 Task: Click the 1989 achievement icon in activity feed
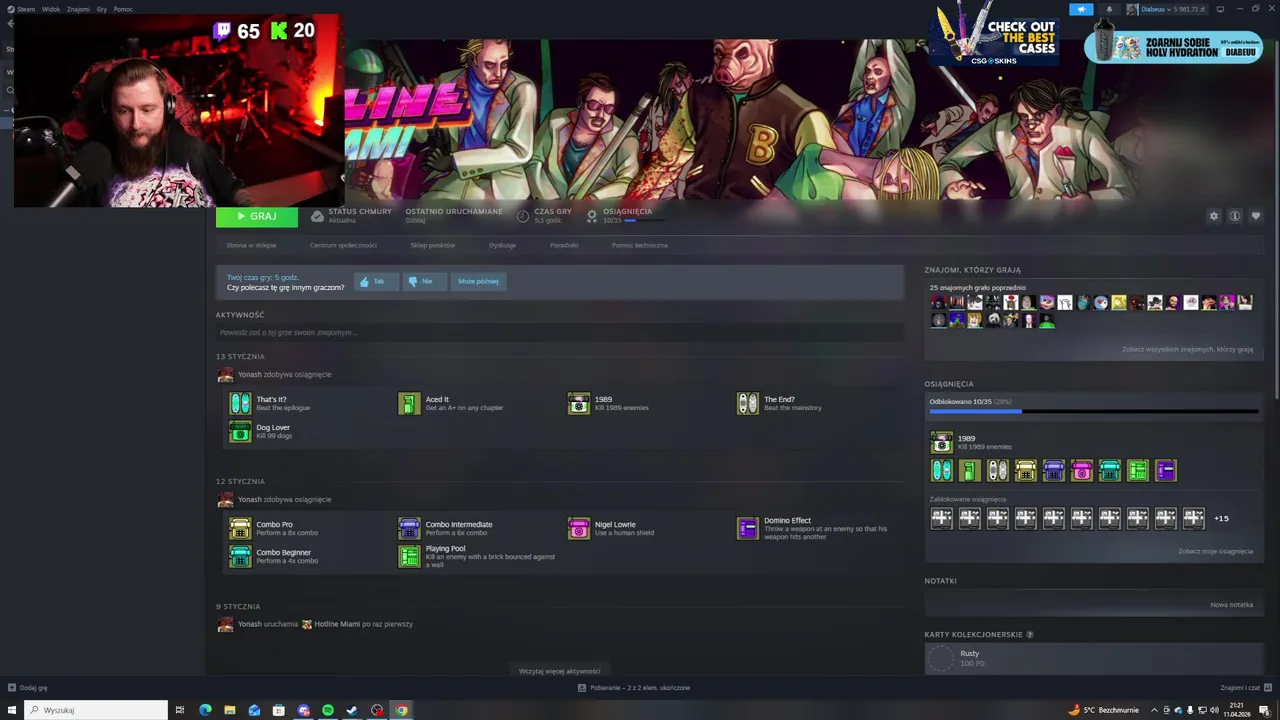click(579, 403)
